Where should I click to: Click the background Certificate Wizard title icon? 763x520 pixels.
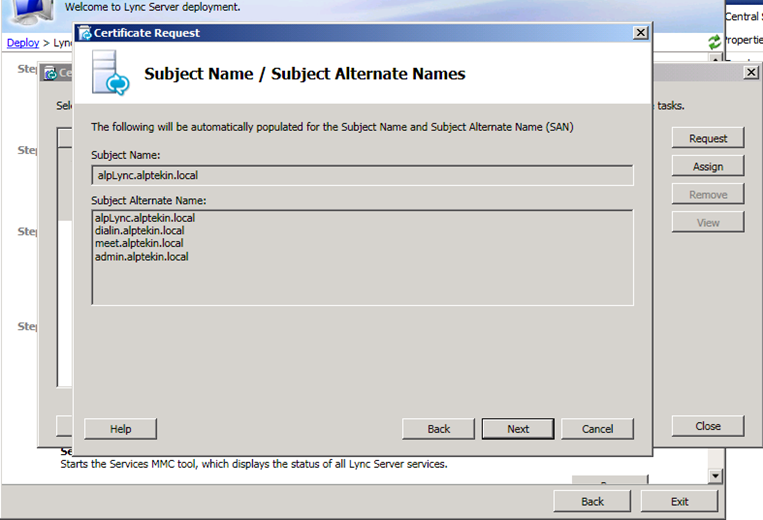click(x=51, y=73)
